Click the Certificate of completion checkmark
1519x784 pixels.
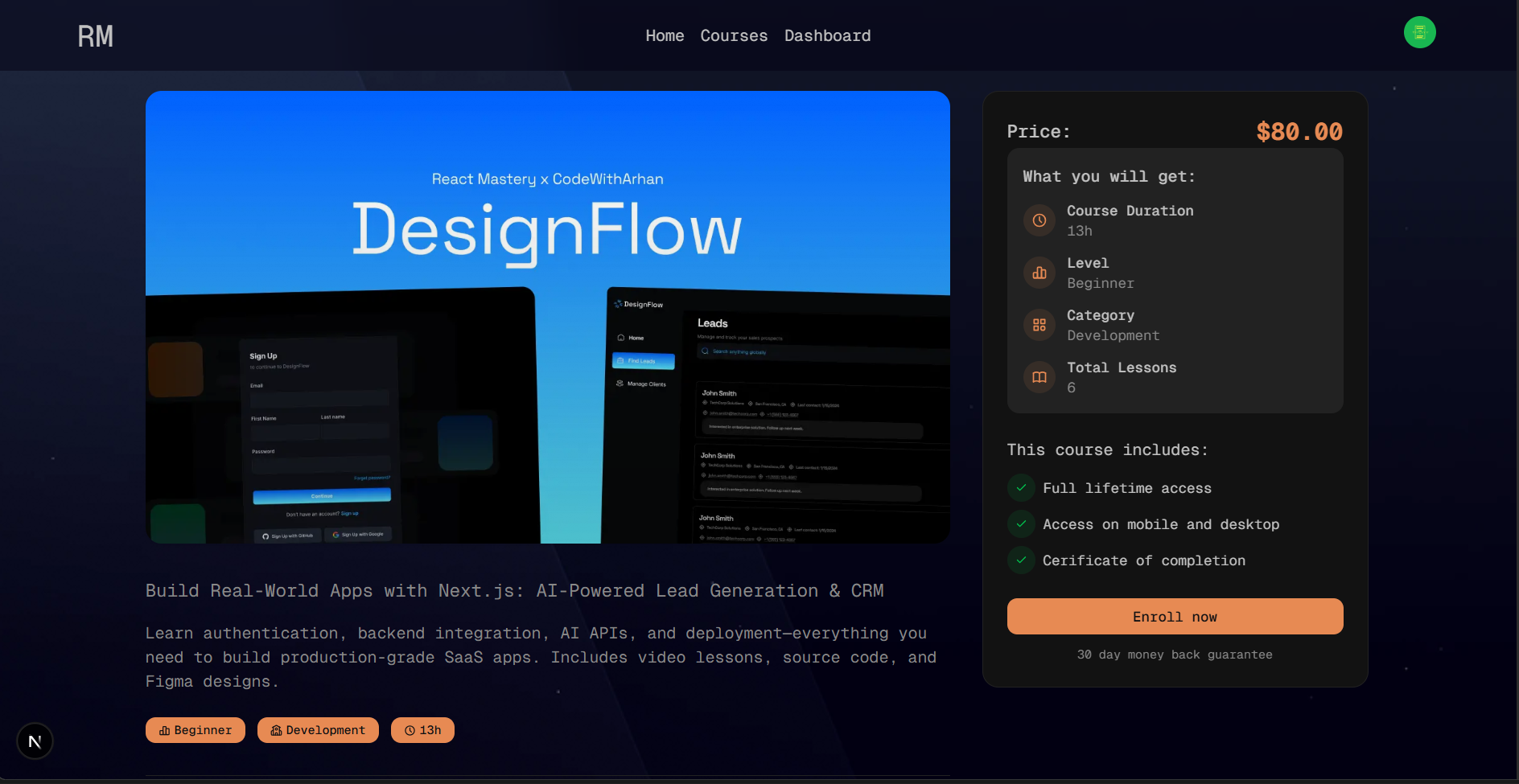[1021, 560]
